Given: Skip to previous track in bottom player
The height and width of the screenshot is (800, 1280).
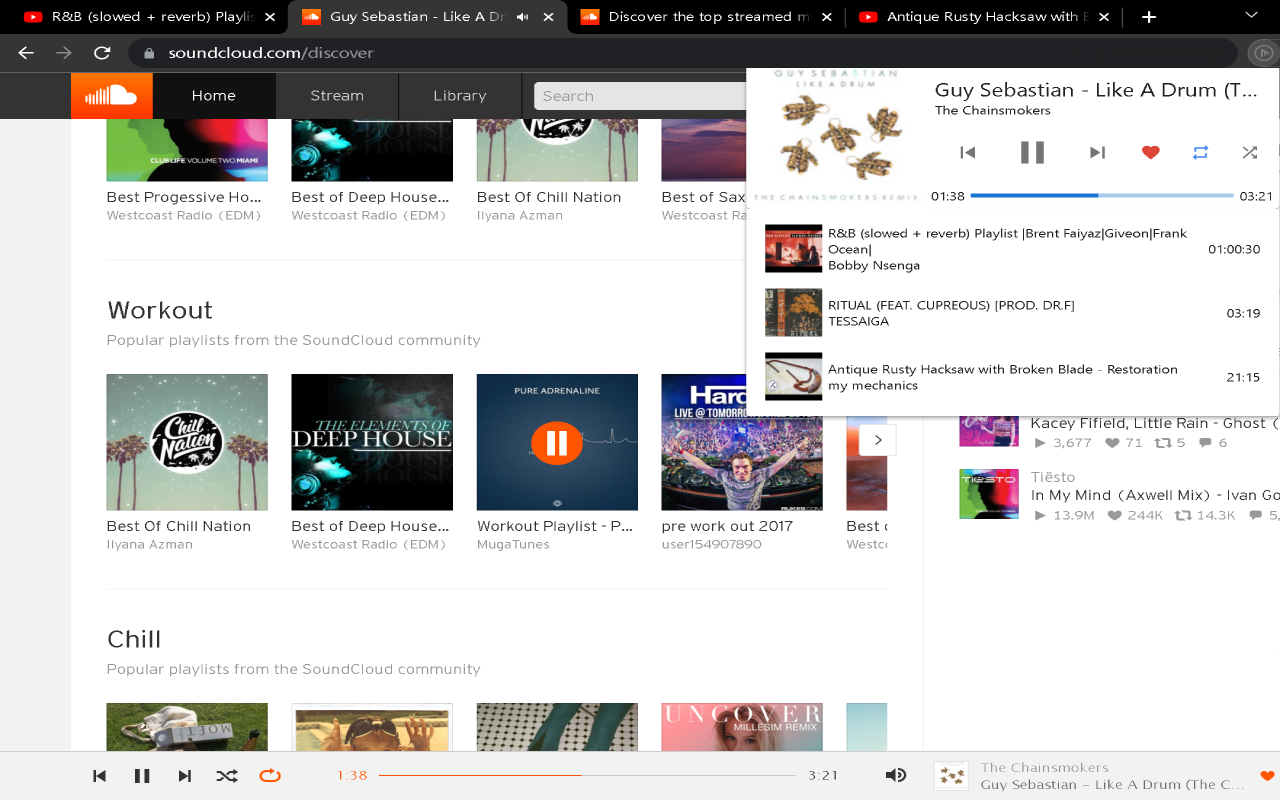Looking at the screenshot, I should point(99,776).
